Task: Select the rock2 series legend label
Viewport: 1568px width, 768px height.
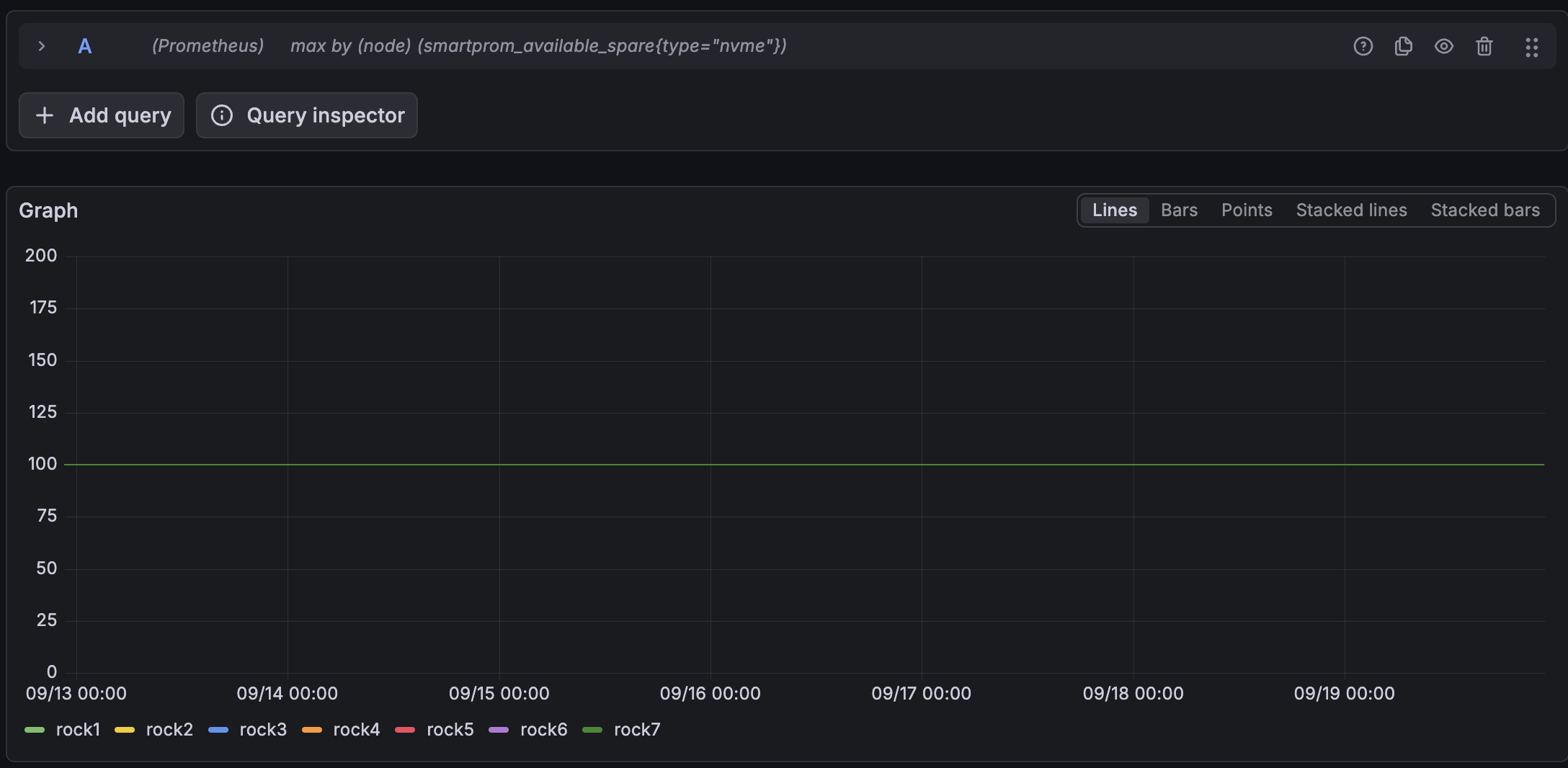Action: click(x=169, y=730)
